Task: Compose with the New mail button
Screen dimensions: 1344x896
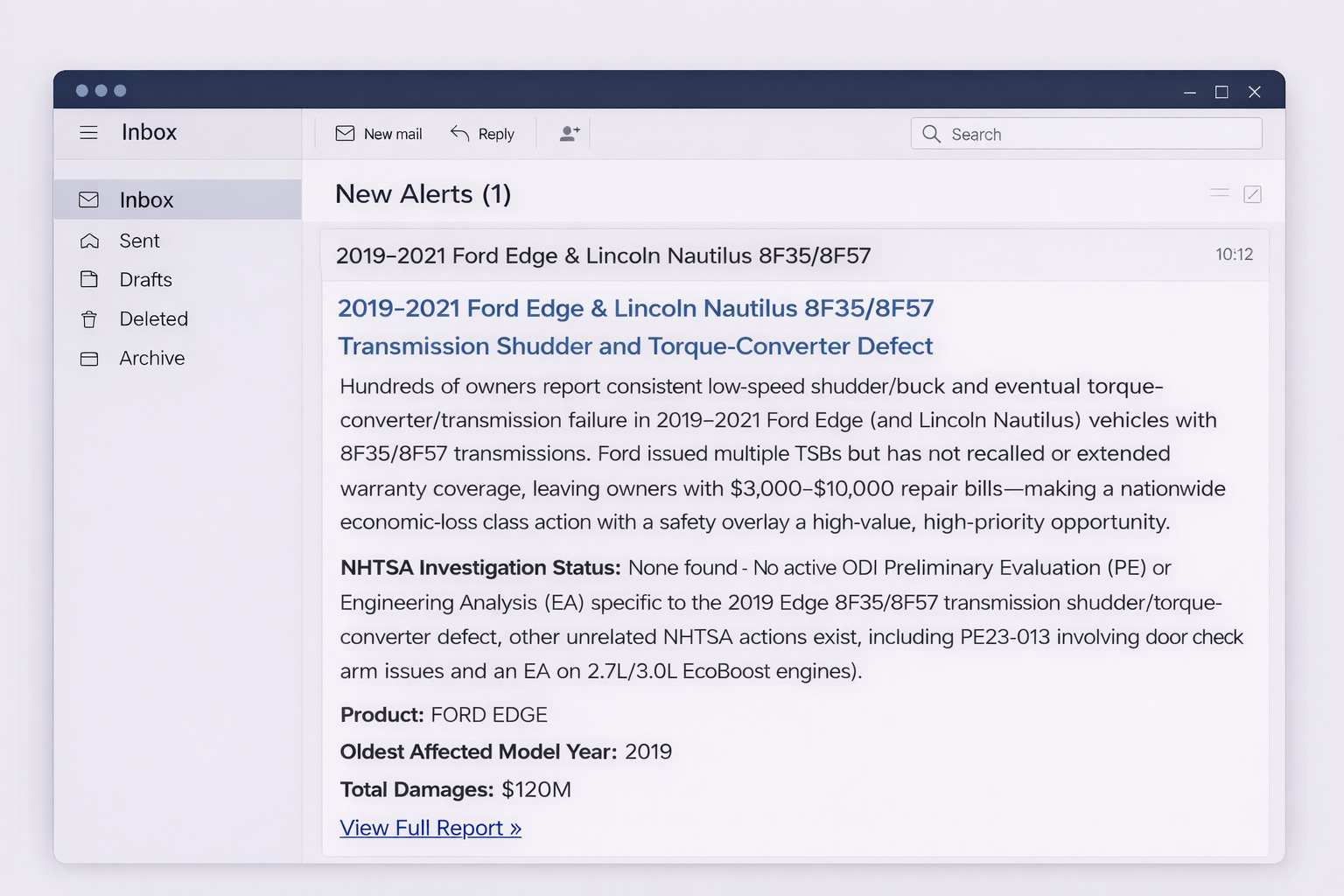Action: [x=379, y=134]
